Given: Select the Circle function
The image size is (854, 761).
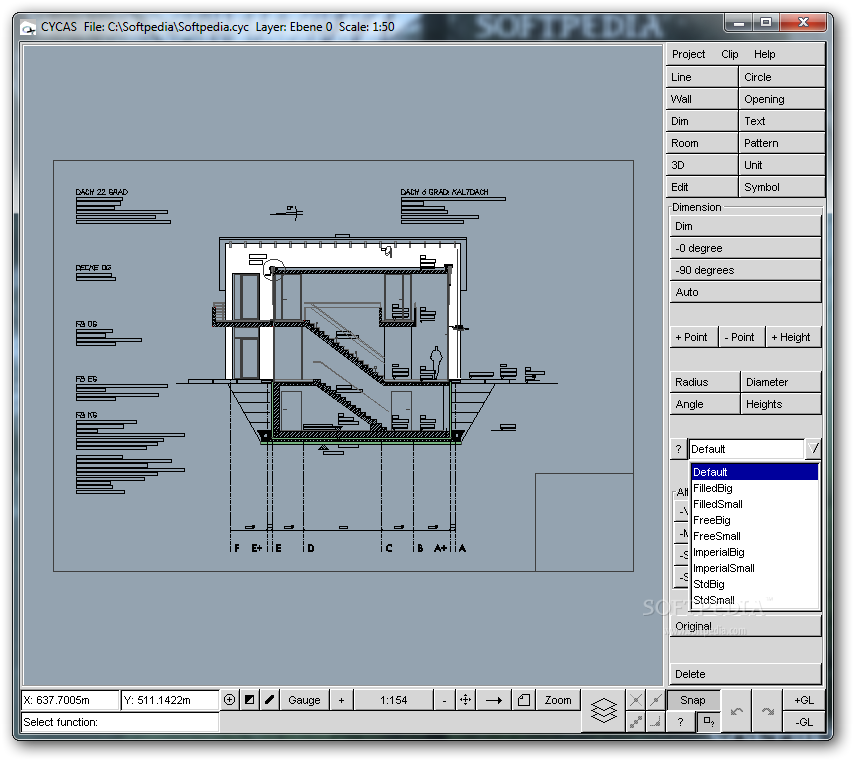Looking at the screenshot, I should click(x=782, y=77).
